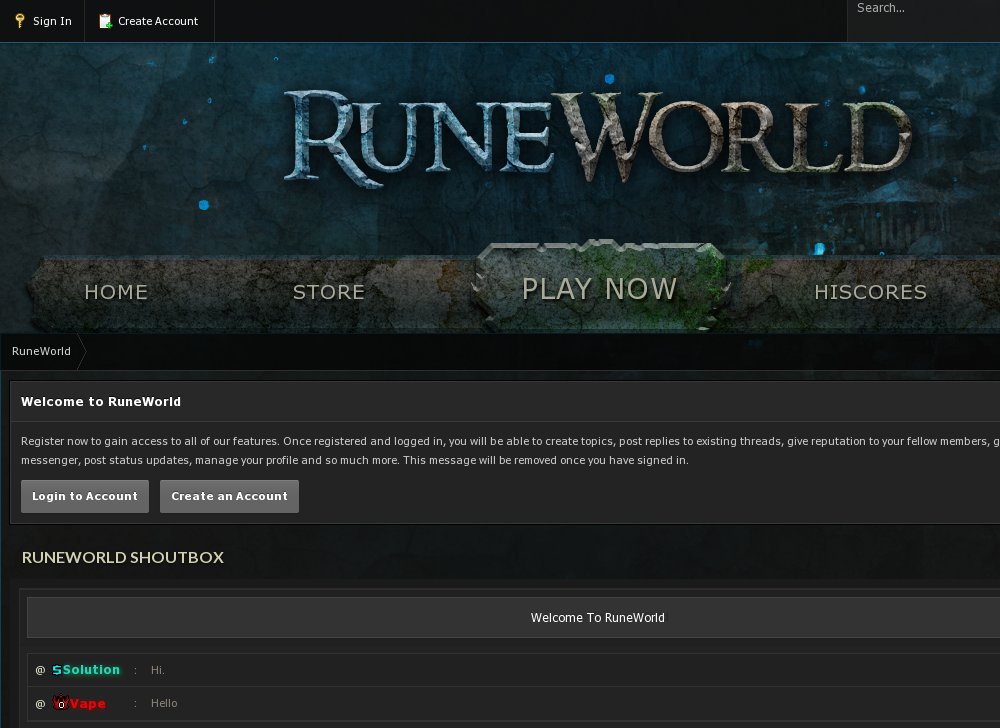Open the HOME navigation item
The height and width of the screenshot is (728, 1000).
tap(116, 292)
